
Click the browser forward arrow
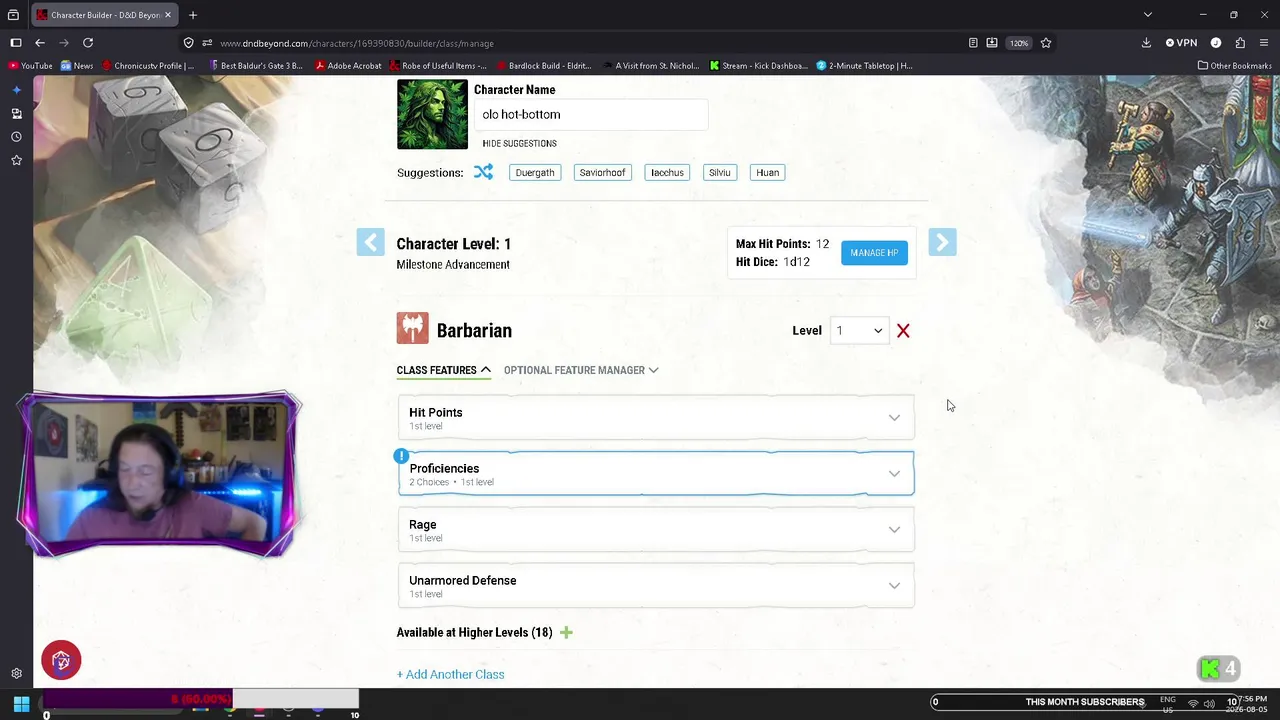(x=64, y=43)
